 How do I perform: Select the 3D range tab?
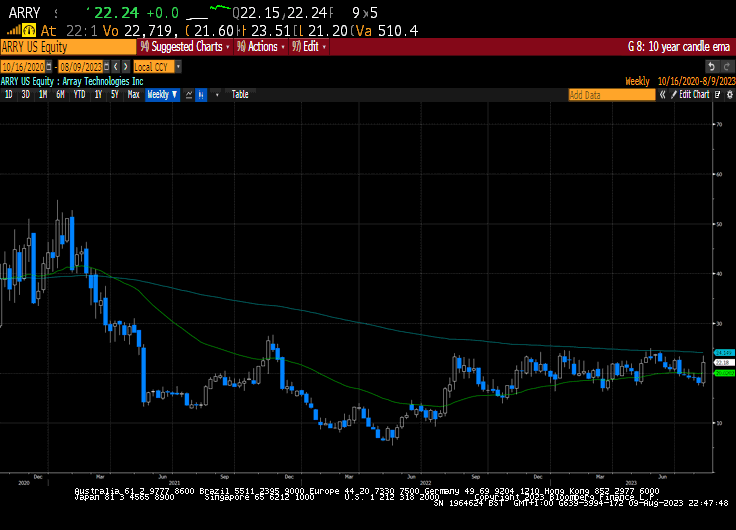(x=25, y=95)
